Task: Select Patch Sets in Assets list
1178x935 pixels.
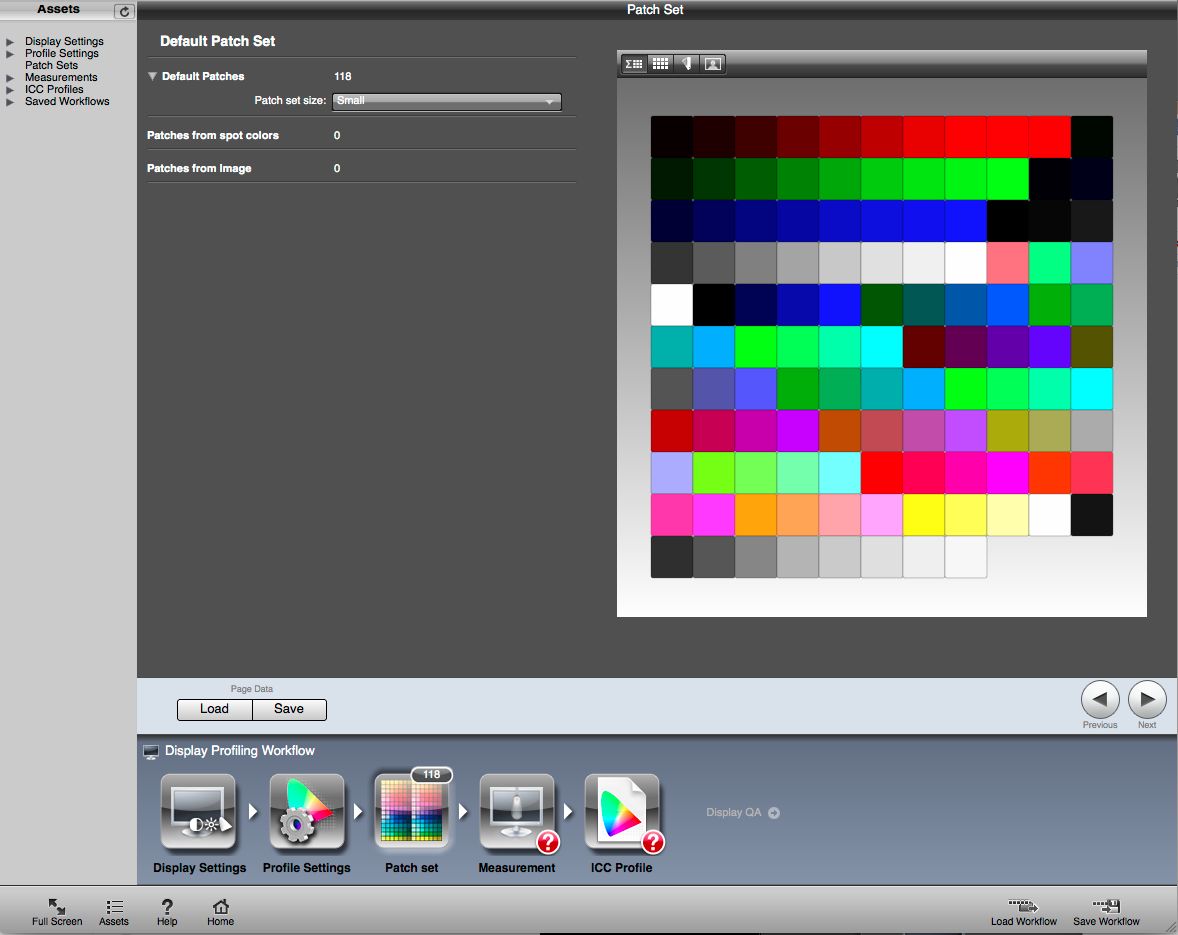Action: [51, 65]
